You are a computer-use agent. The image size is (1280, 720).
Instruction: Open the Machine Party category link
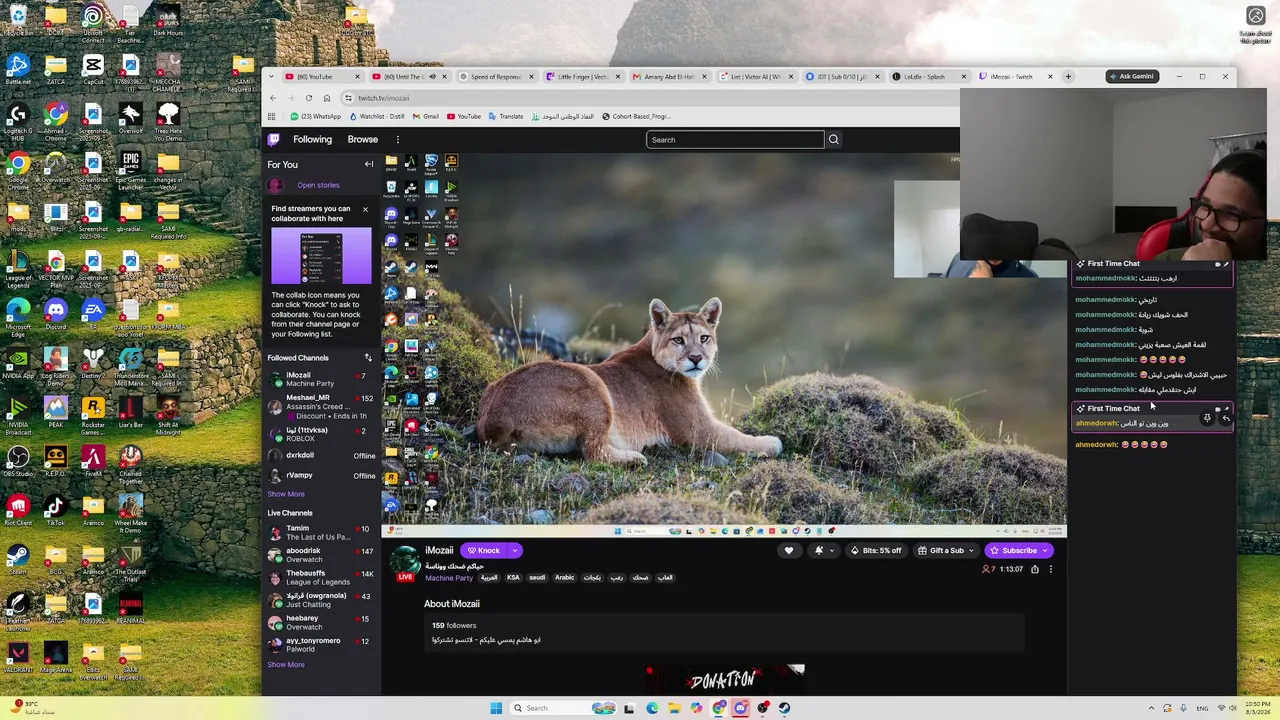coord(449,579)
